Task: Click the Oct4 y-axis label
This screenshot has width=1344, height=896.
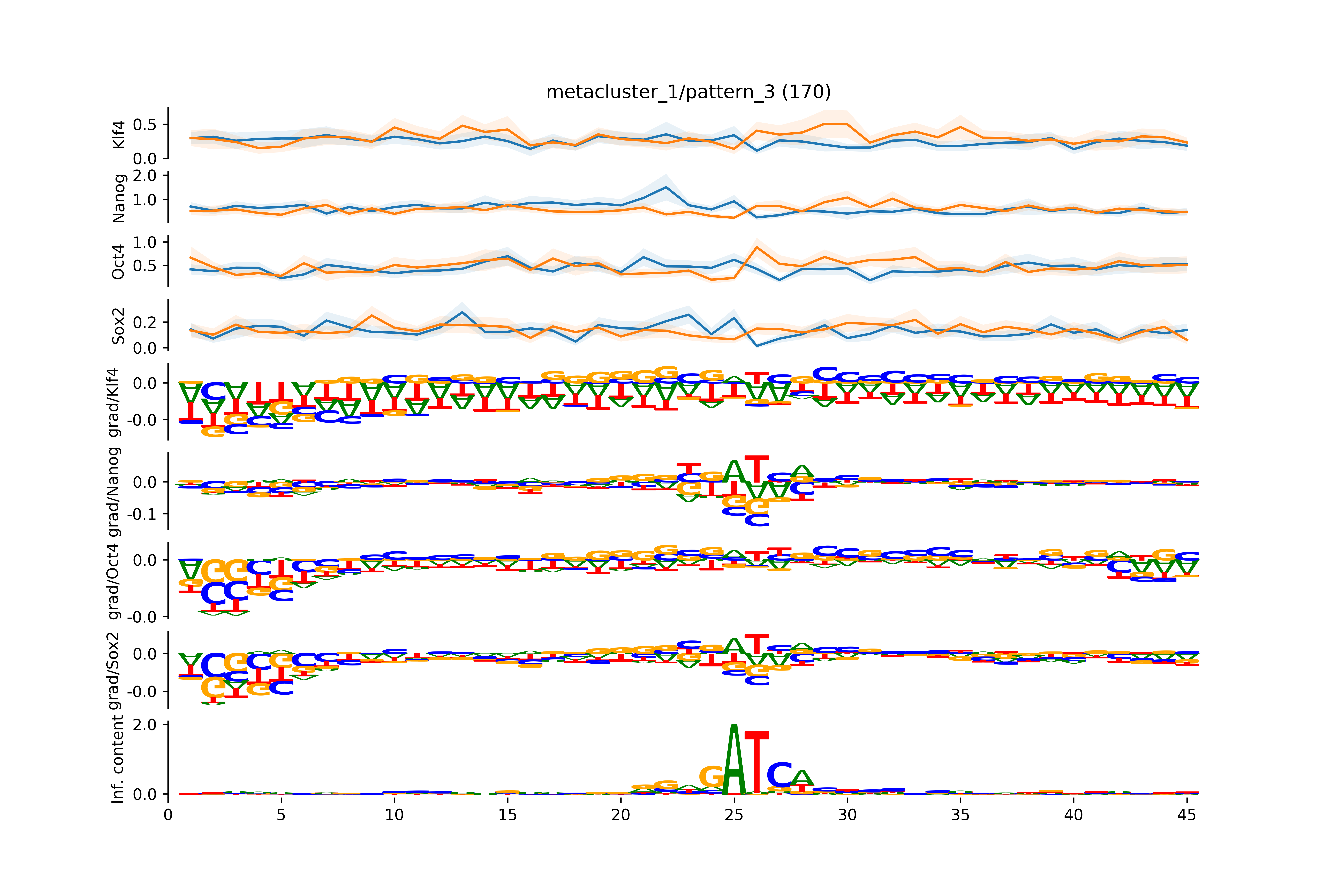Action: coord(118,262)
